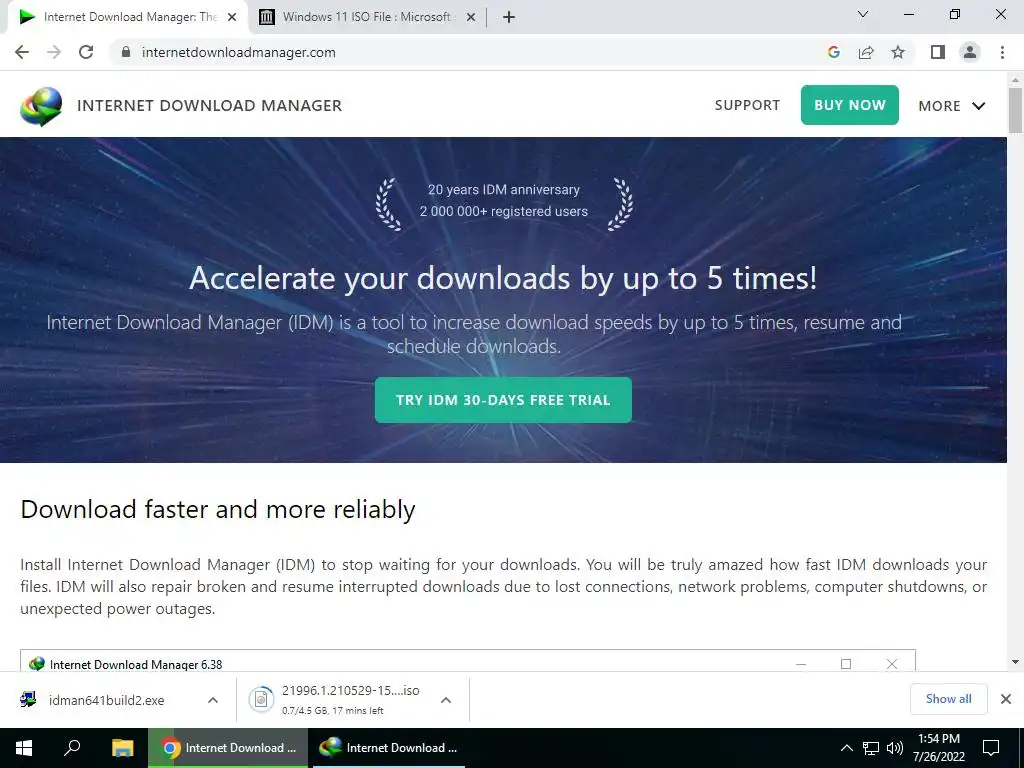
Task: Open the Chrome profile avatar
Action: tap(970, 52)
